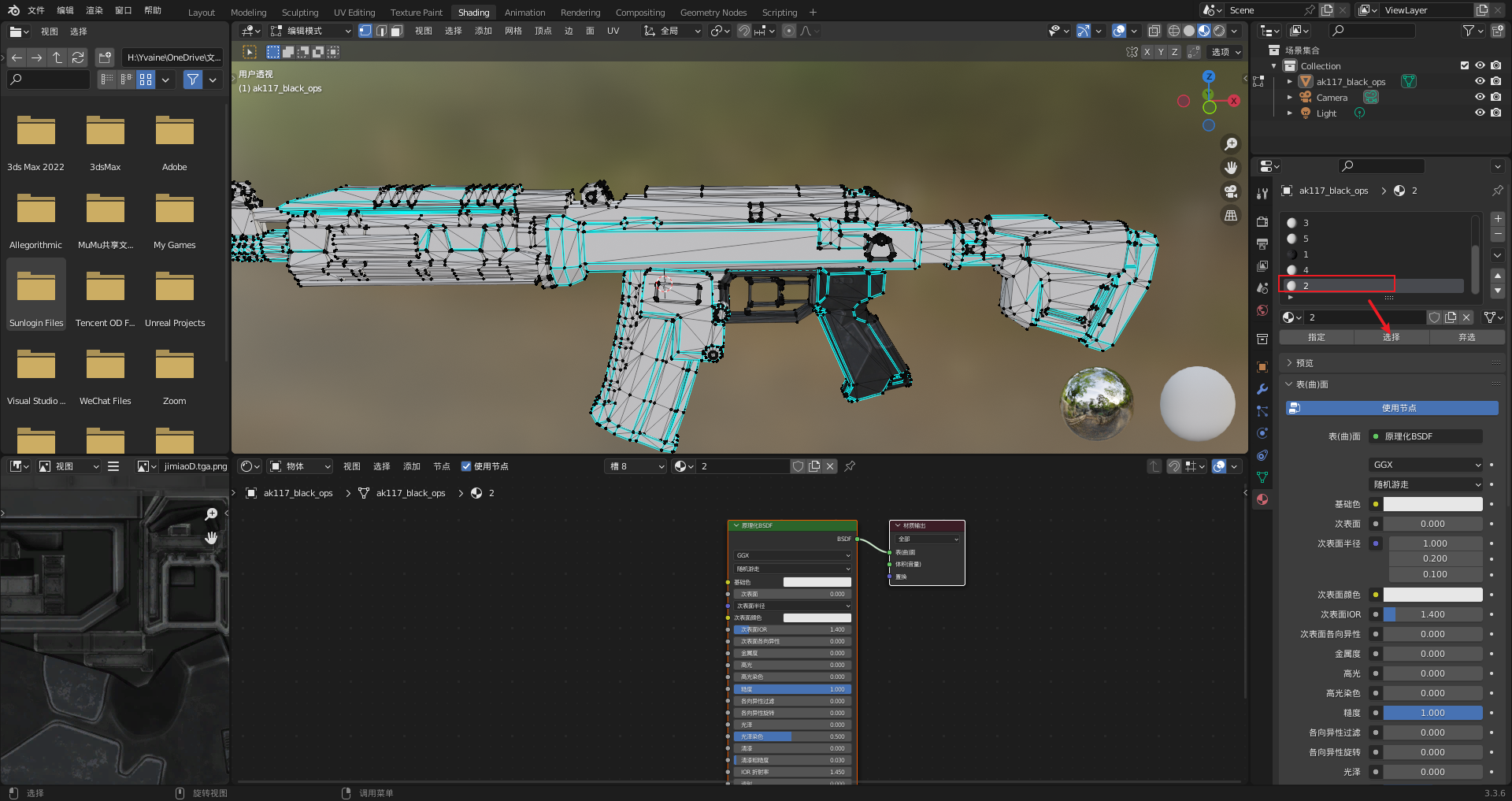
Task: Toggle camera view icon in viewport
Action: 1230,191
